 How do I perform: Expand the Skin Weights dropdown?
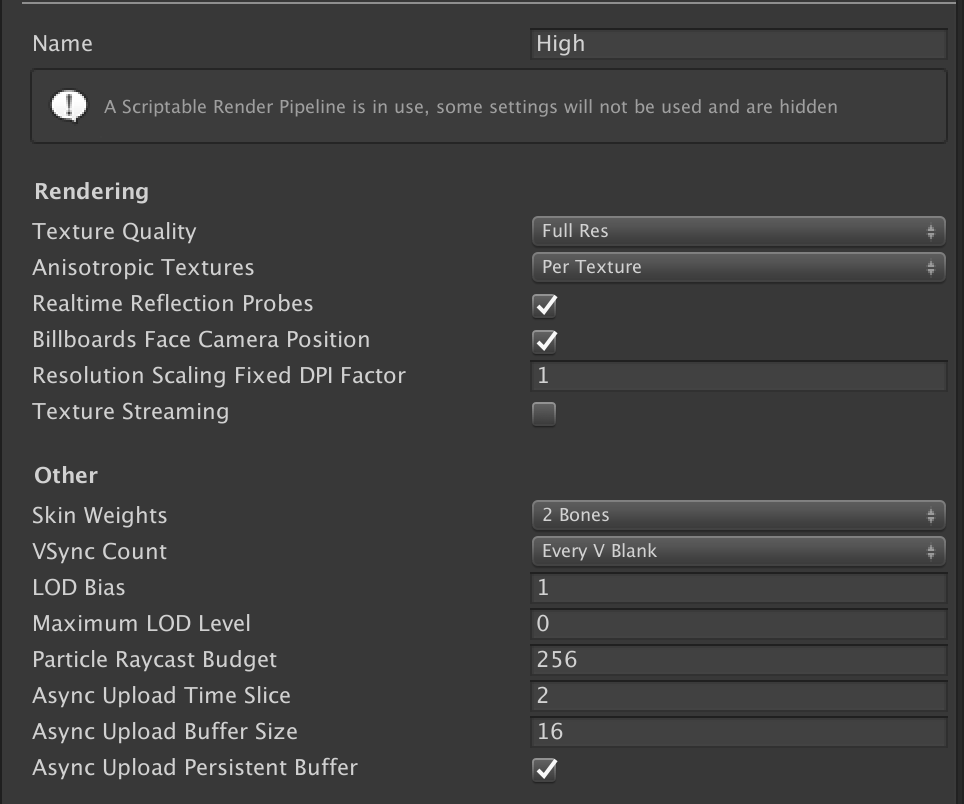click(x=738, y=515)
